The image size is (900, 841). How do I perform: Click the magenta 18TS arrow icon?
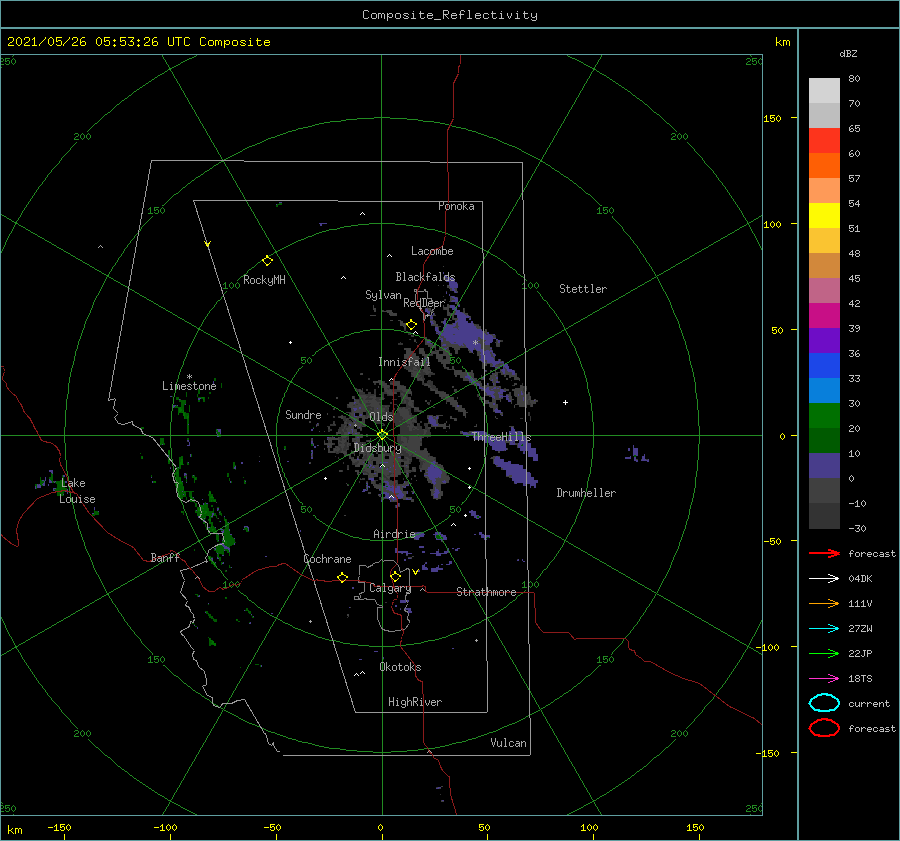pos(824,679)
